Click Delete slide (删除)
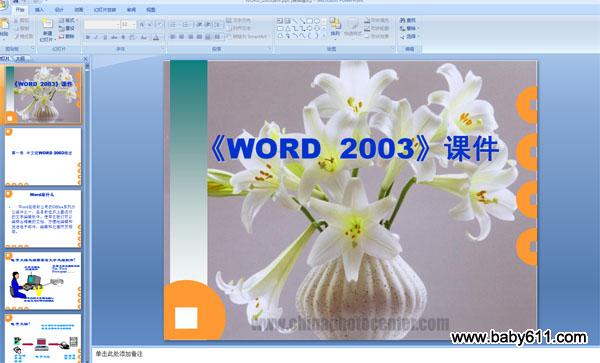Screen dimensions: 600x363 [67, 36]
